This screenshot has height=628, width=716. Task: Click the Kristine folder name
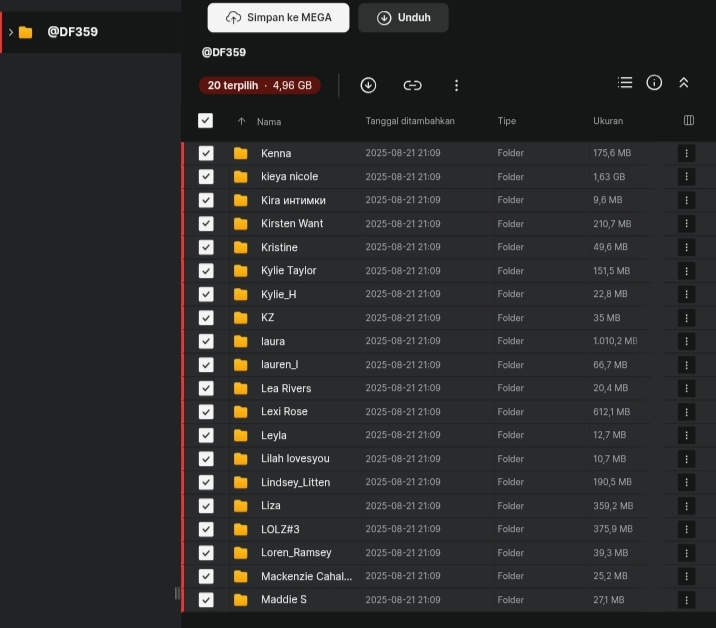tap(279, 247)
